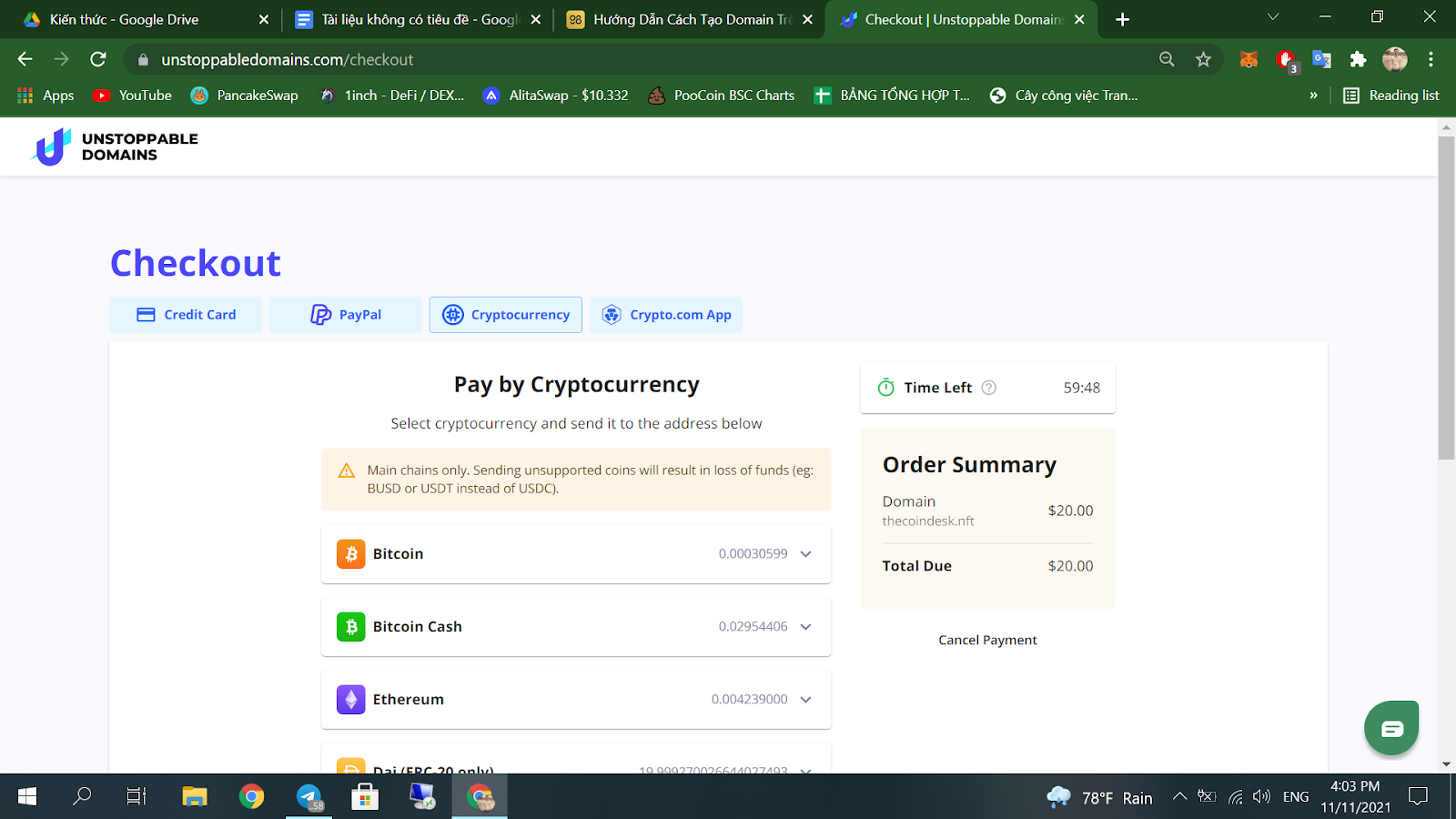Open the Cây công việc bookmark
This screenshot has height=819, width=1456.
tap(1064, 96)
